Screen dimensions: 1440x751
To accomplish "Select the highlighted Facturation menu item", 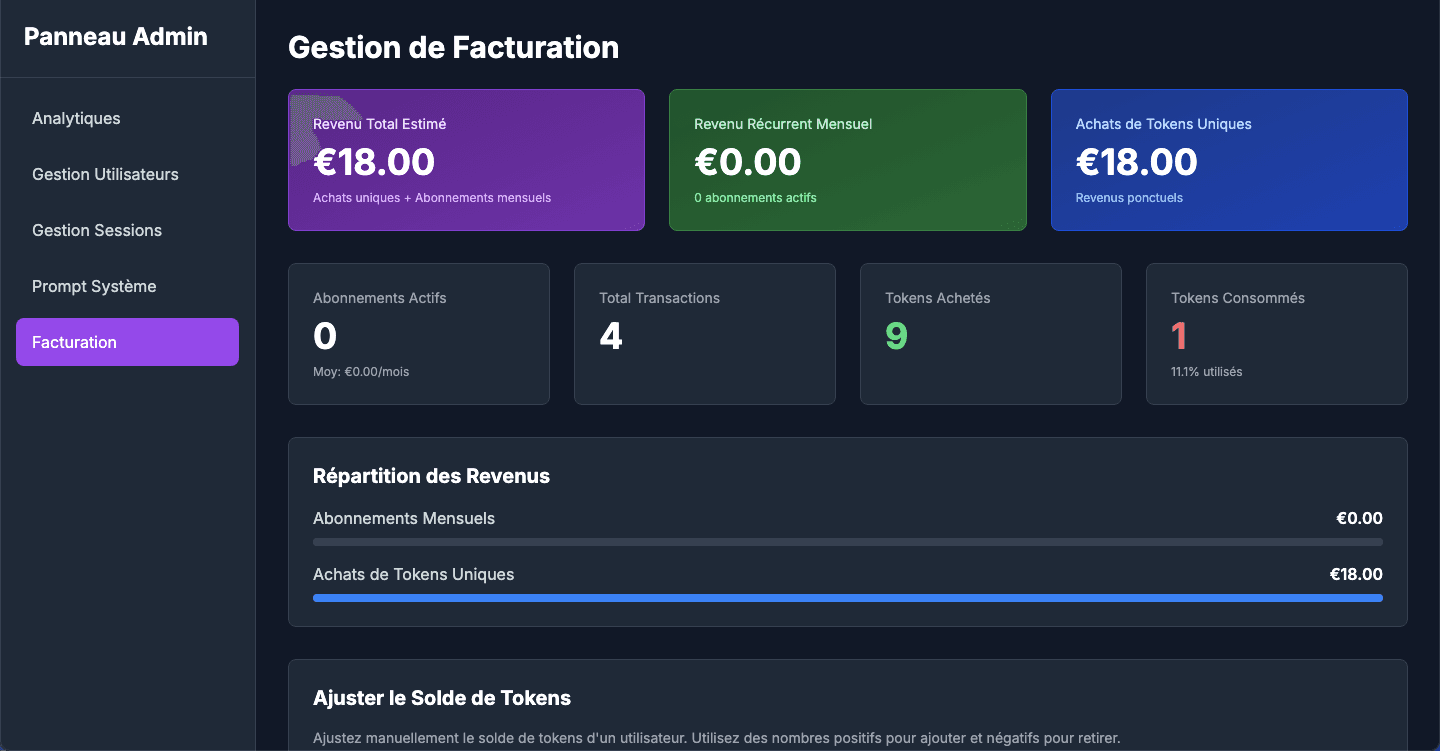I will pos(127,342).
